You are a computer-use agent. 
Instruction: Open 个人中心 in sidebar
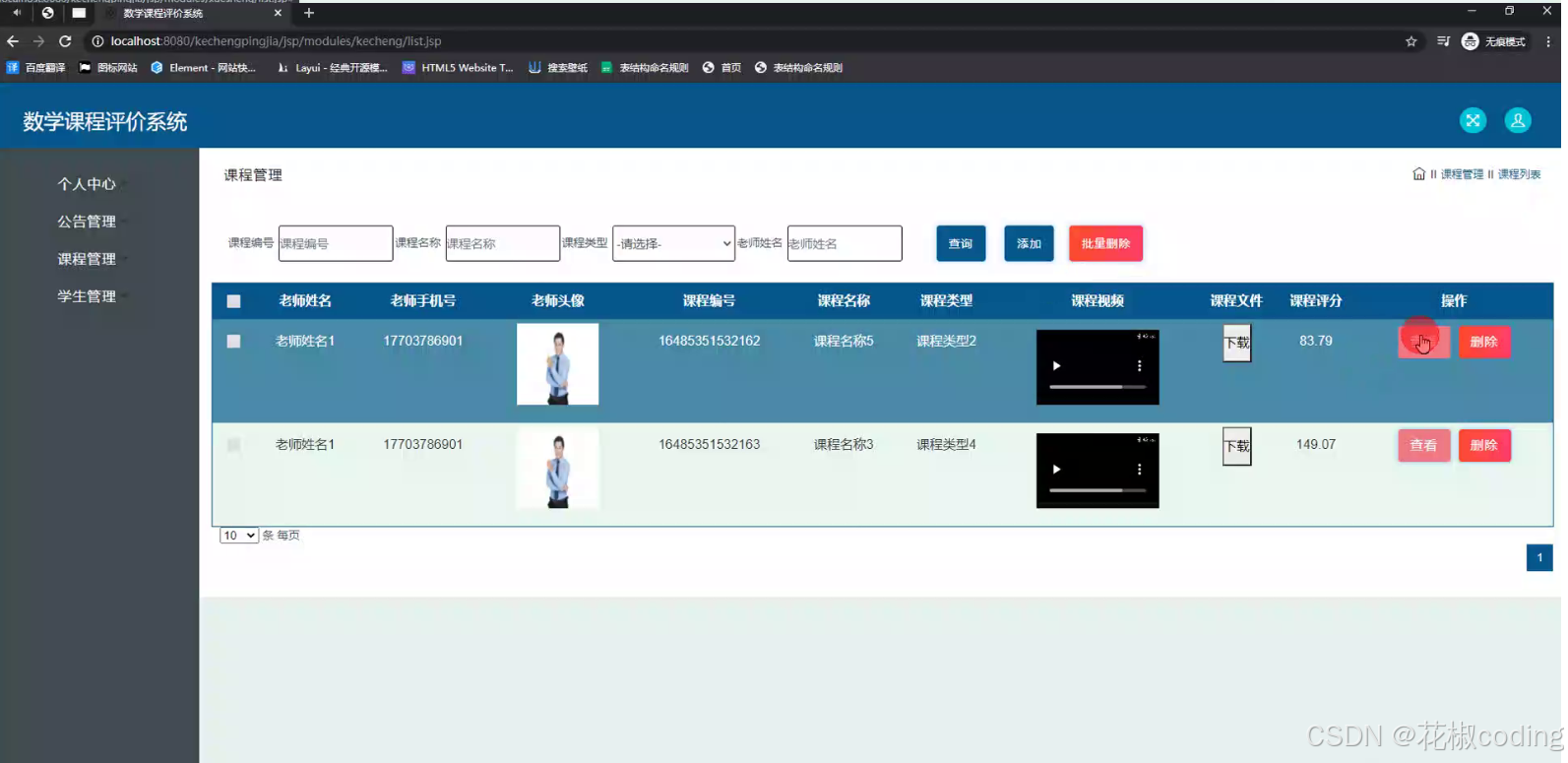coord(87,184)
